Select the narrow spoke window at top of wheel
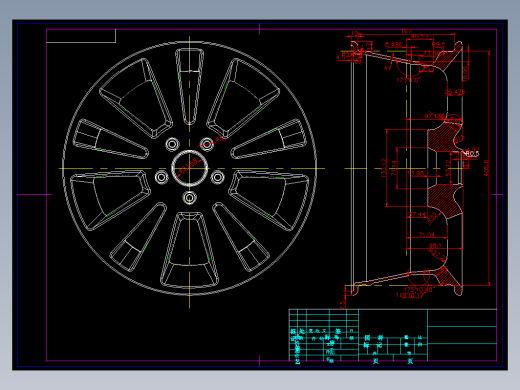Image resolution: width=520 pixels, height=390 pixels. pyautogui.click(x=189, y=87)
